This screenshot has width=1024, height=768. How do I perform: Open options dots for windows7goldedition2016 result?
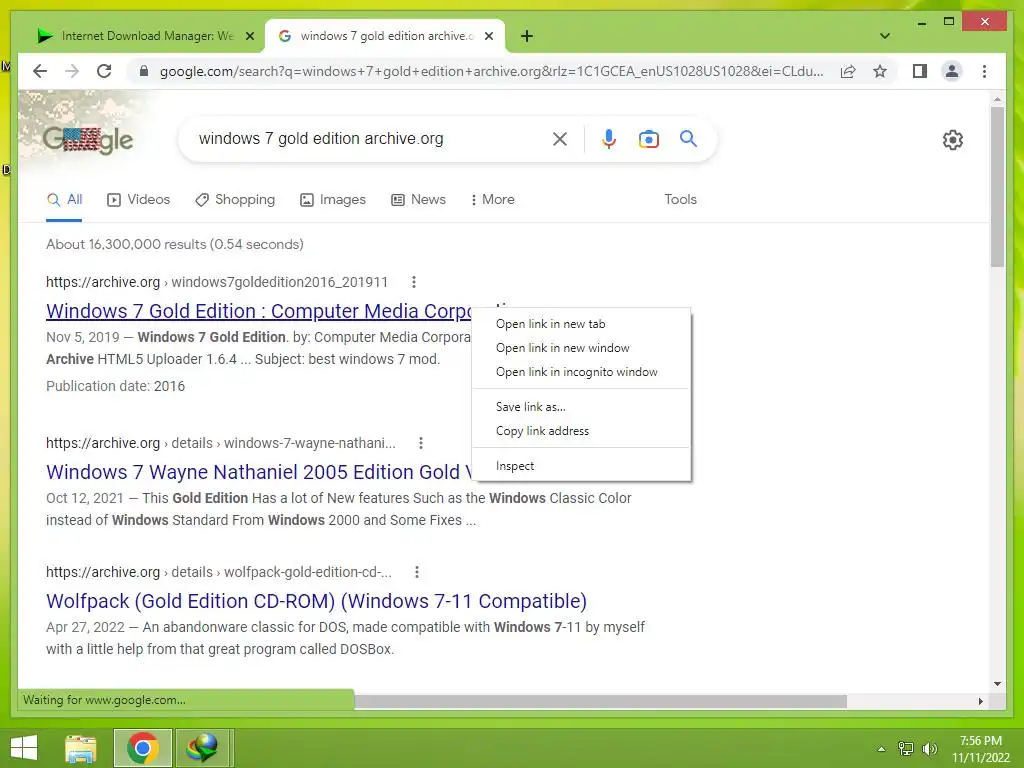(413, 282)
